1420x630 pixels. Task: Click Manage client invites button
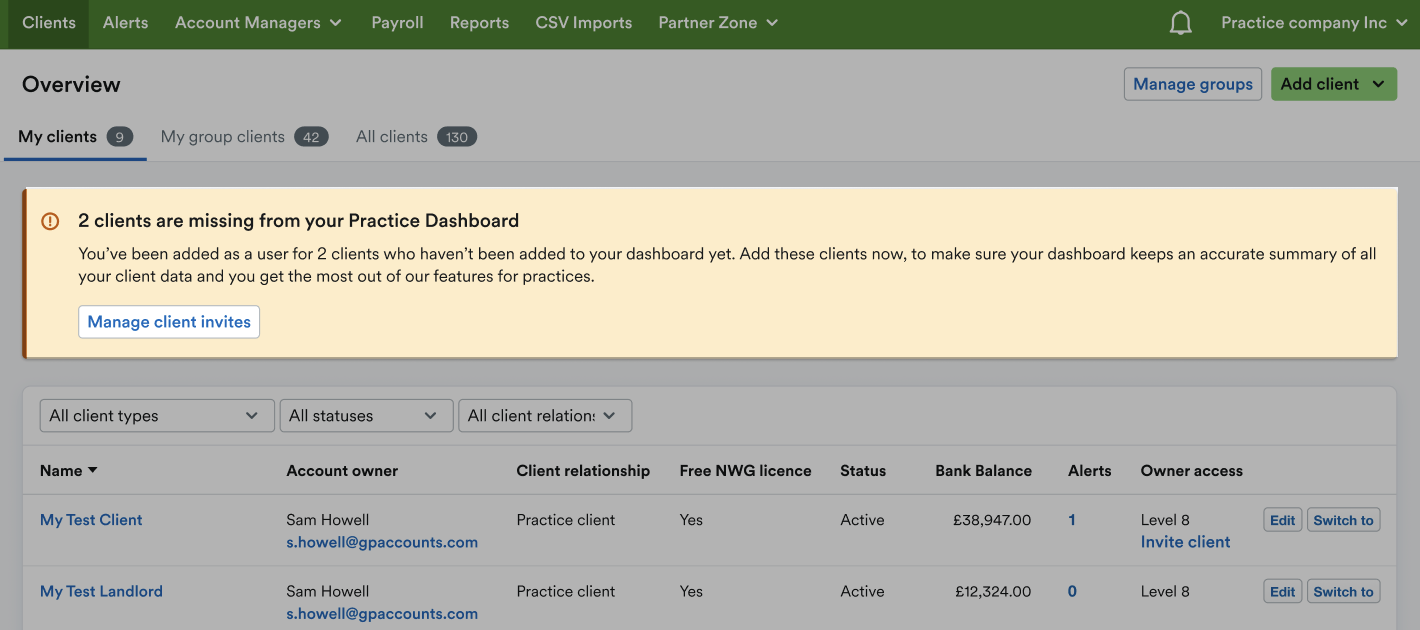point(169,322)
